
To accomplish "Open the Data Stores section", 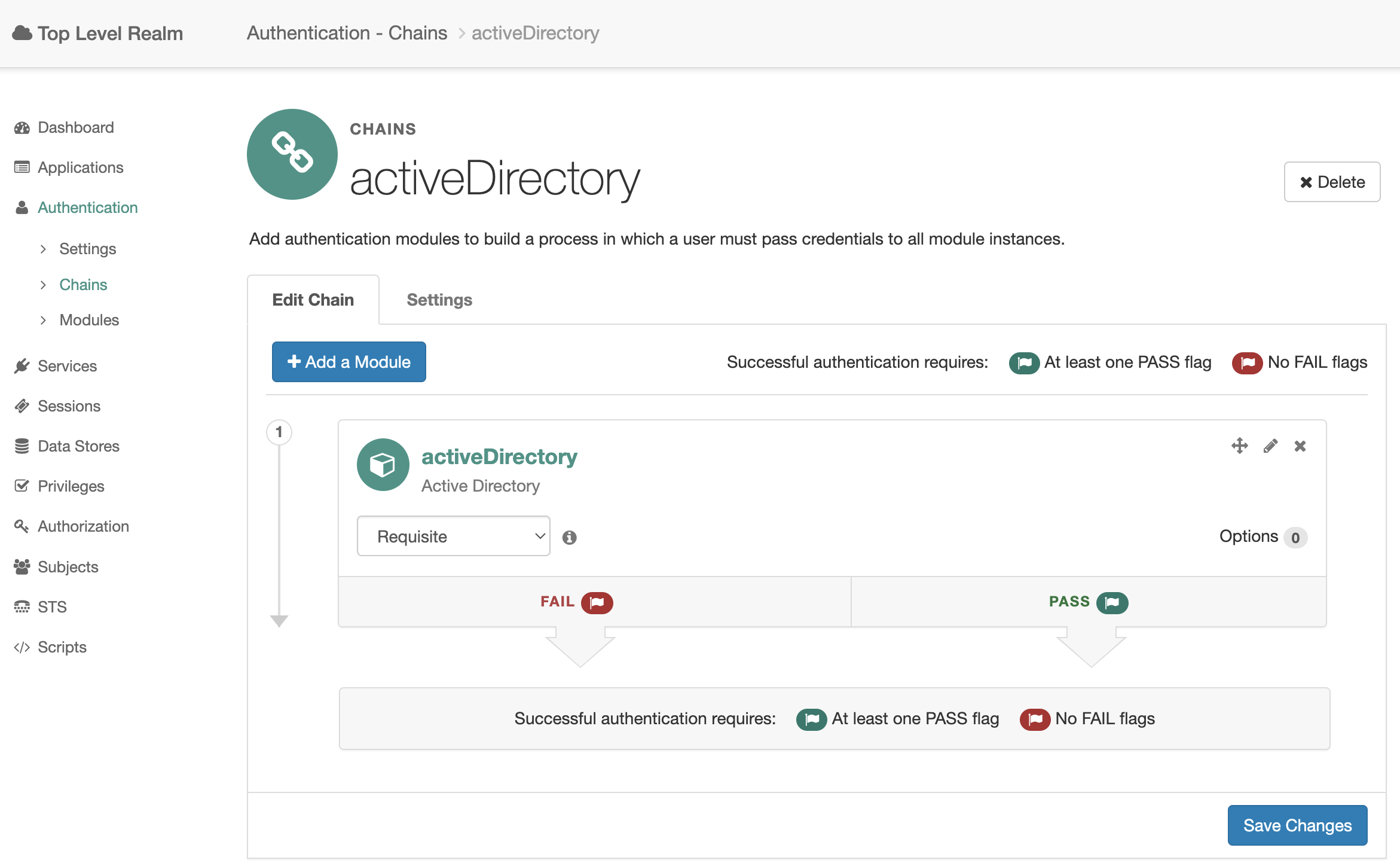I will point(78,446).
